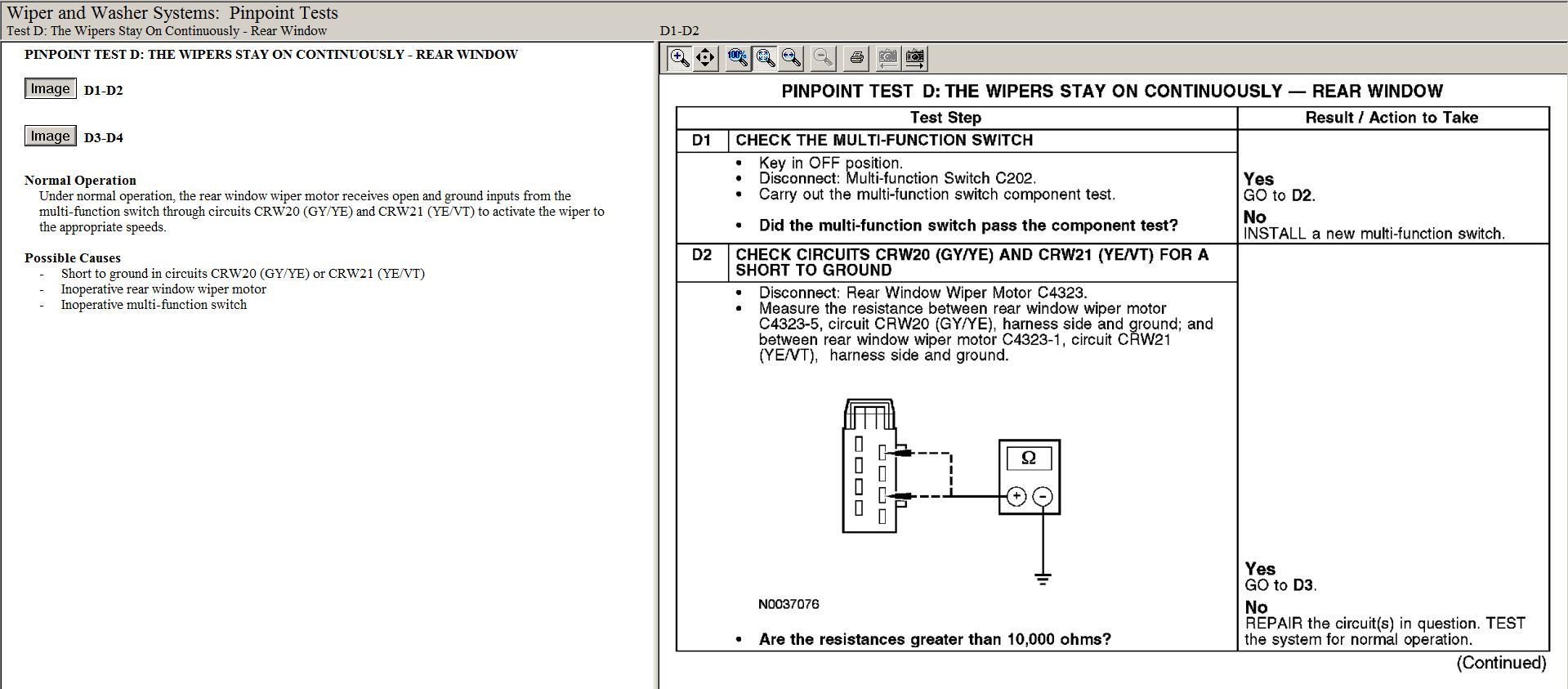Screen dimensions: 1568x689
Task: Go to next image with camera icon
Action: click(915, 58)
